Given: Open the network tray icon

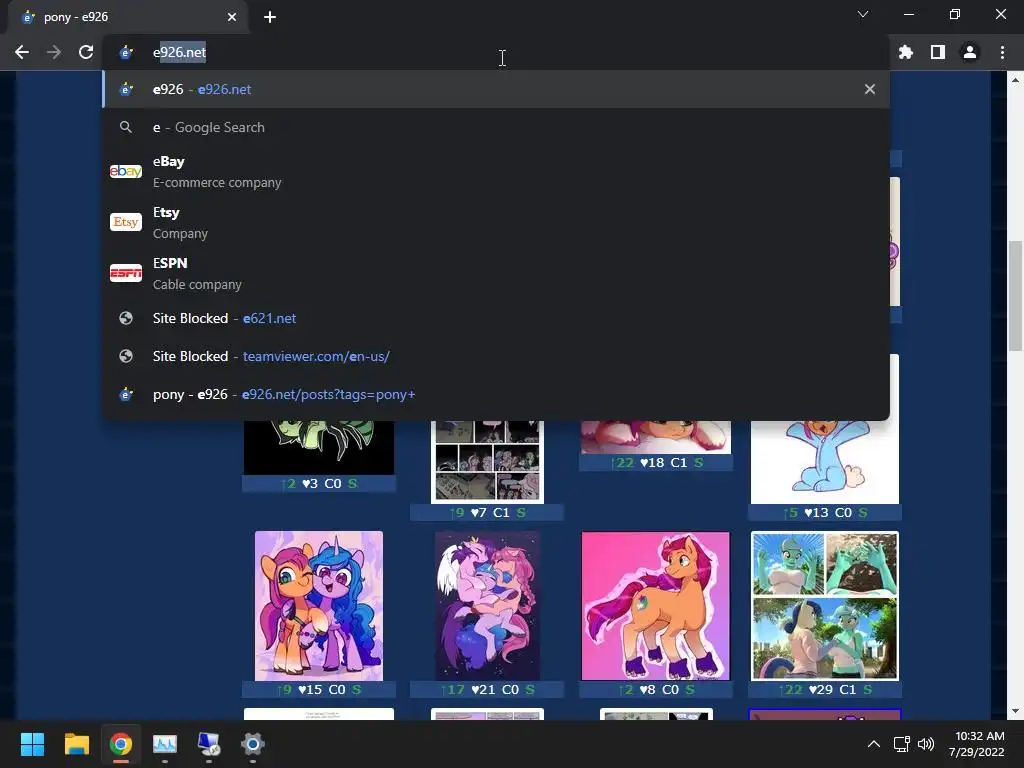Looking at the screenshot, I should click(901, 744).
